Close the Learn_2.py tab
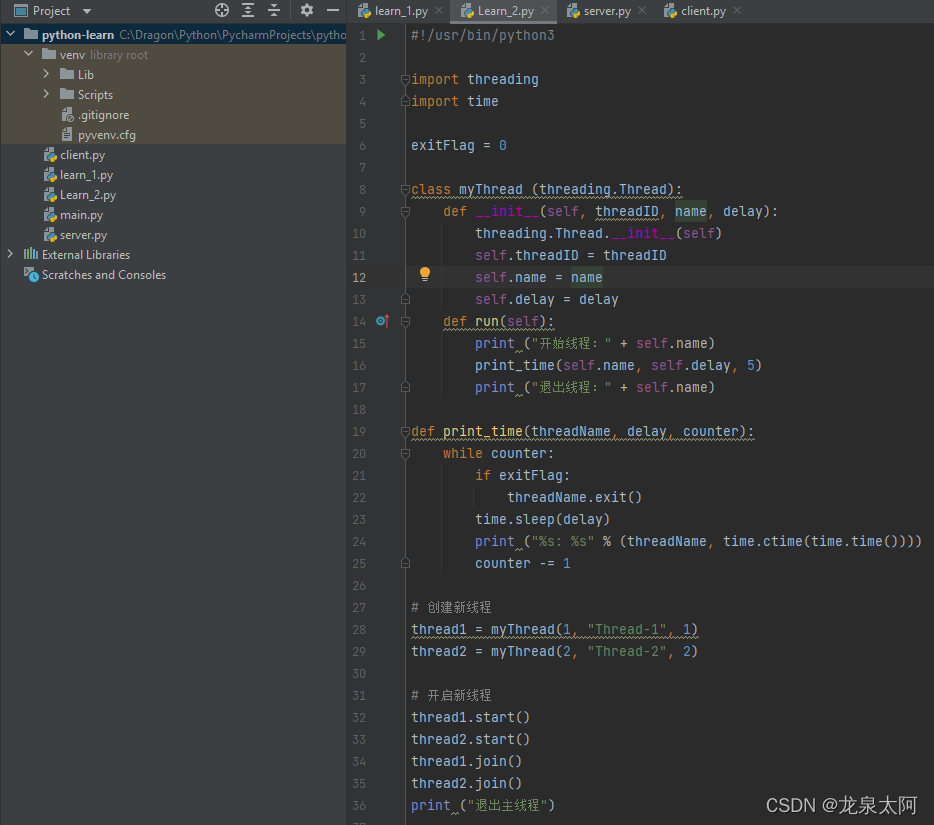Viewport: 934px width, 825px height. pos(545,10)
